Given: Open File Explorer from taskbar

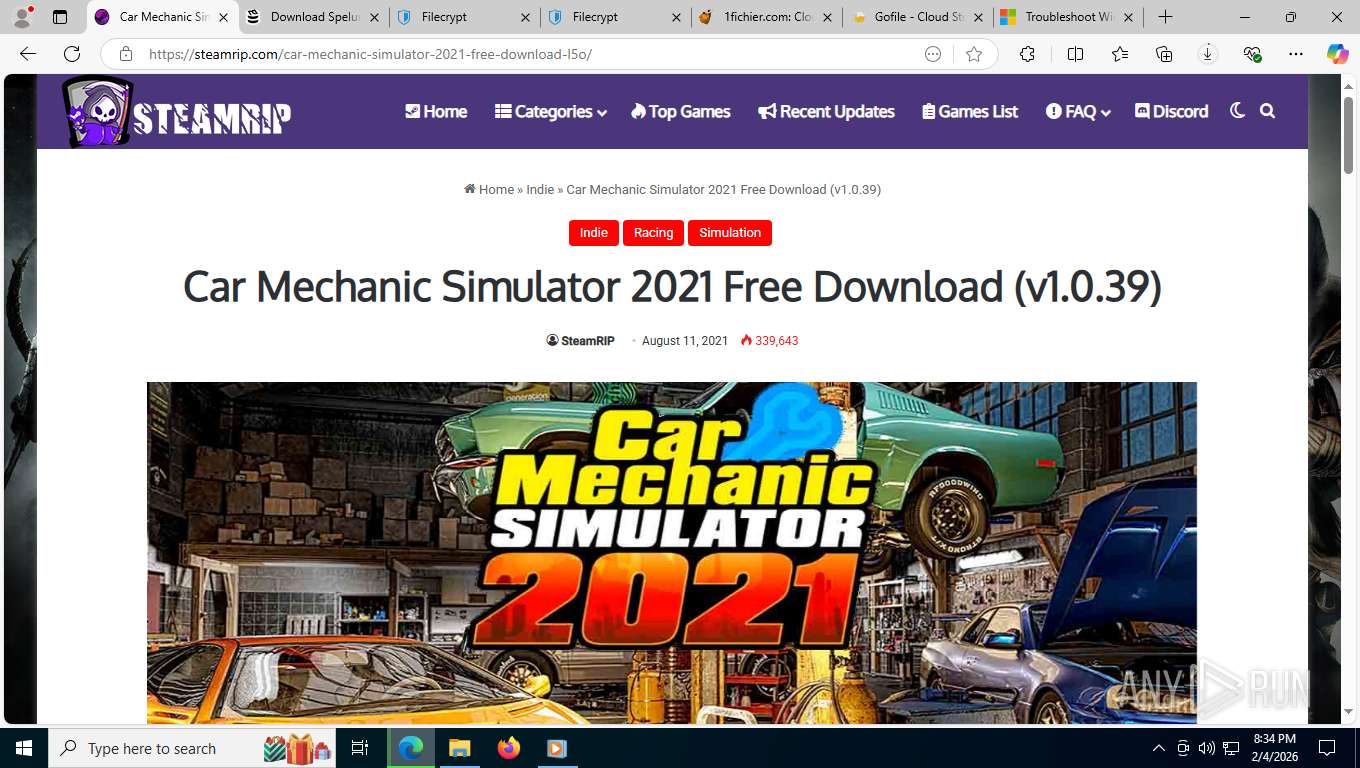Looking at the screenshot, I should coord(459,748).
